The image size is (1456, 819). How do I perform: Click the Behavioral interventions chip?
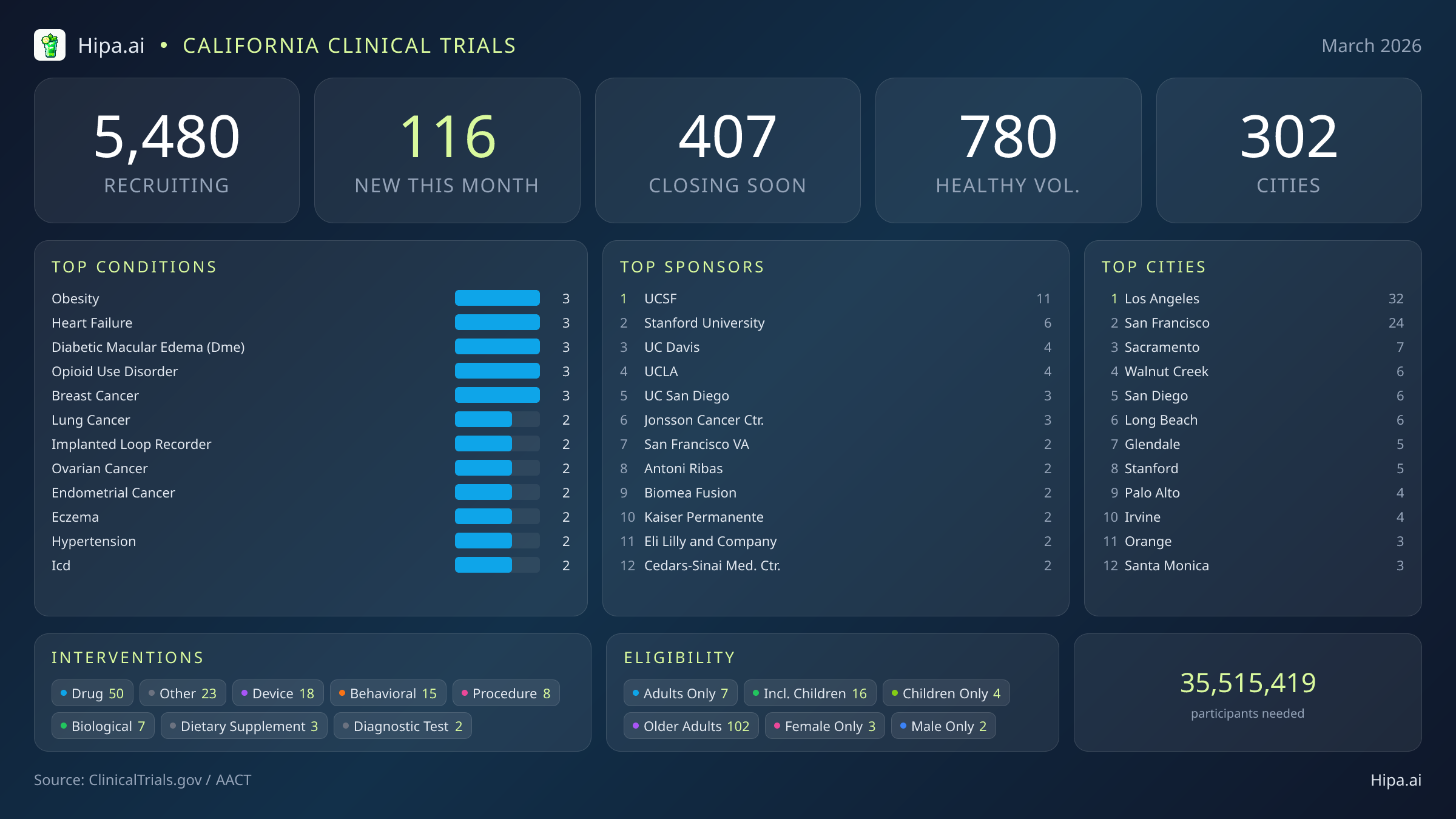(388, 693)
